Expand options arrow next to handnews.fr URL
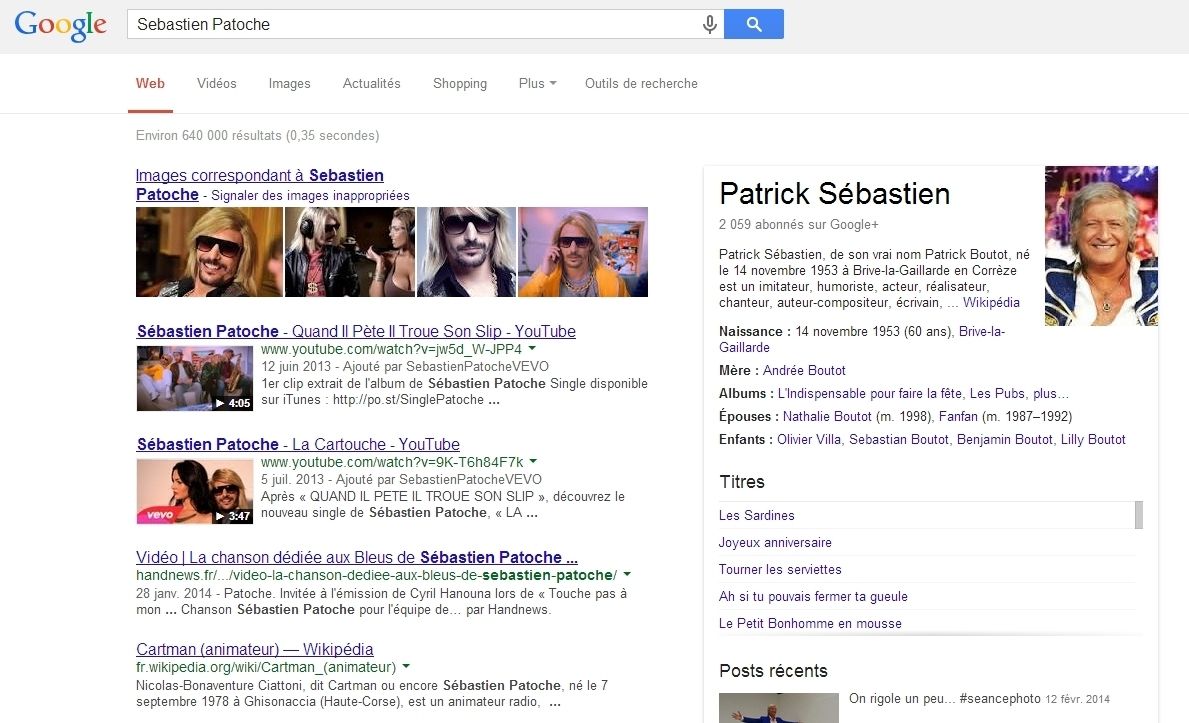1189x723 pixels. click(x=627, y=574)
